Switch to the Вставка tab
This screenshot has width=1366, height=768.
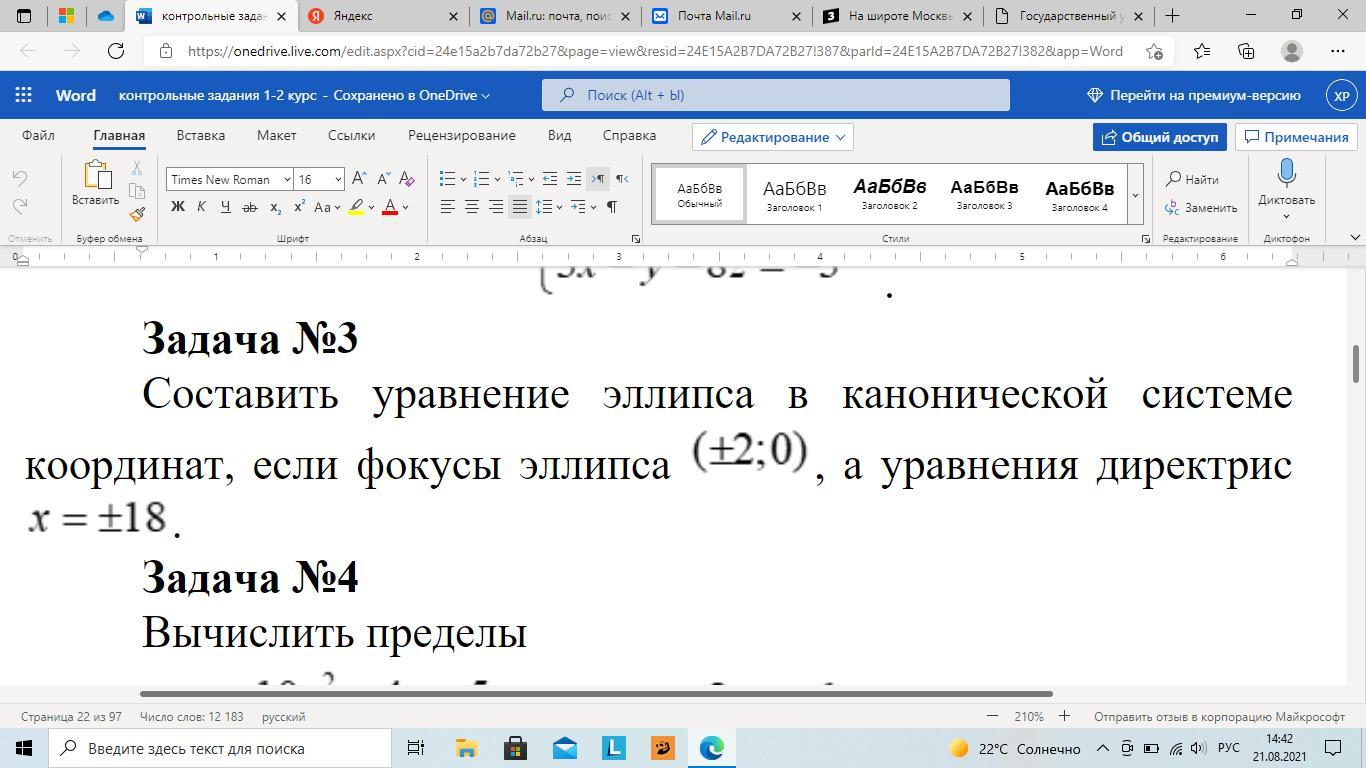tap(200, 135)
